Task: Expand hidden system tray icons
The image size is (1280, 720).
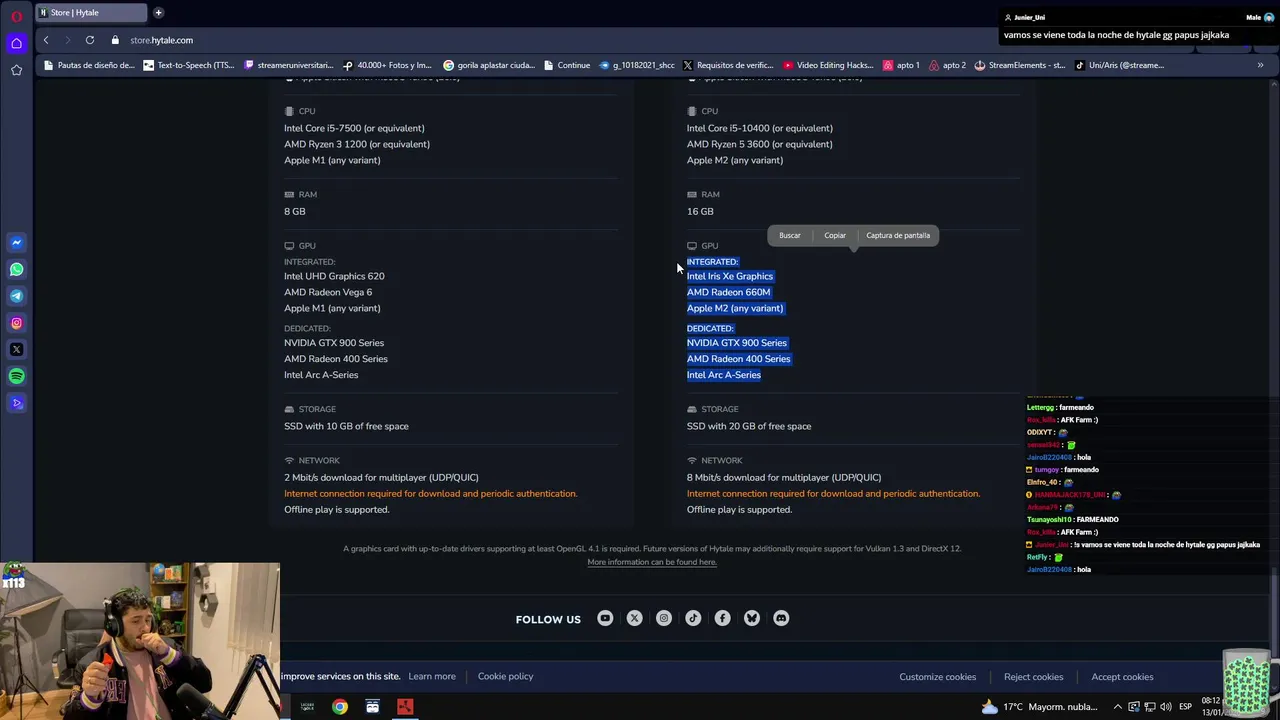Action: coord(1118,707)
